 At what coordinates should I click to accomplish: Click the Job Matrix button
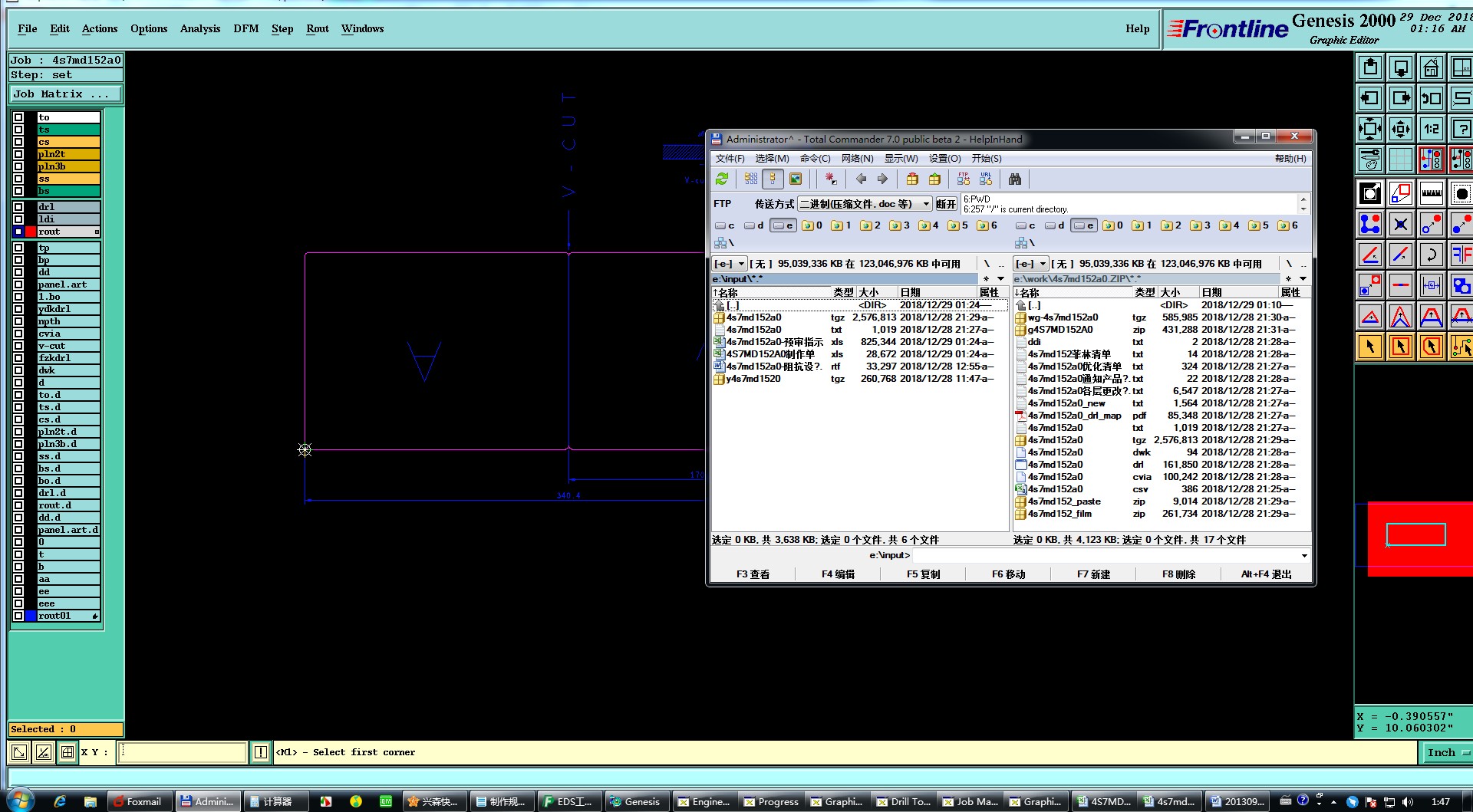[x=65, y=94]
